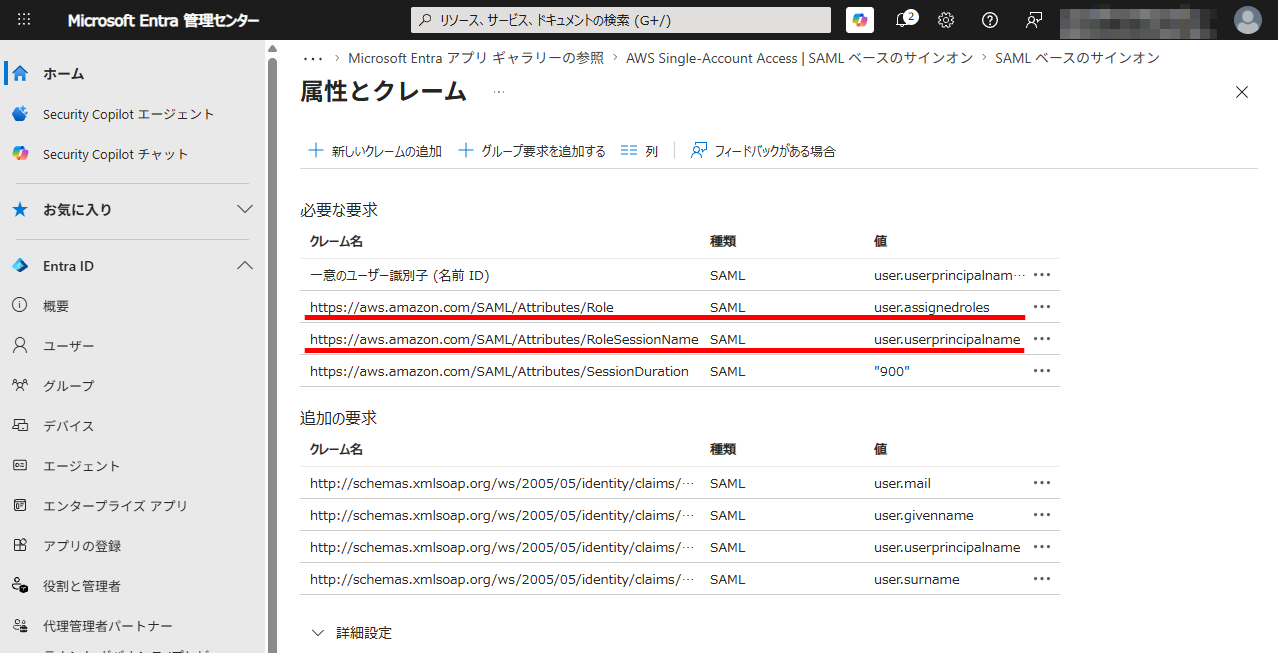Click the plus icon for 新しいクレームの追加

(316, 151)
